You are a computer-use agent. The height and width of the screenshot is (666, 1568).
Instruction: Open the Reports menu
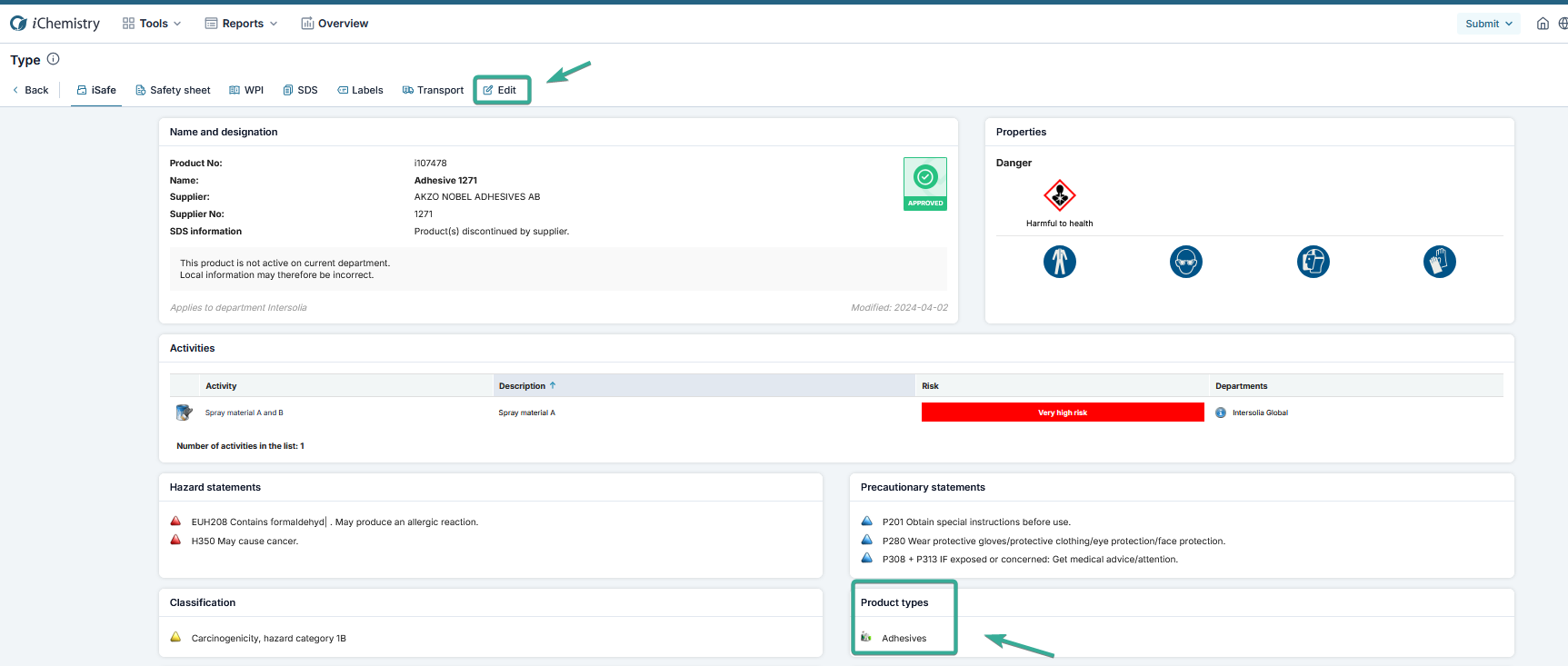(x=241, y=24)
